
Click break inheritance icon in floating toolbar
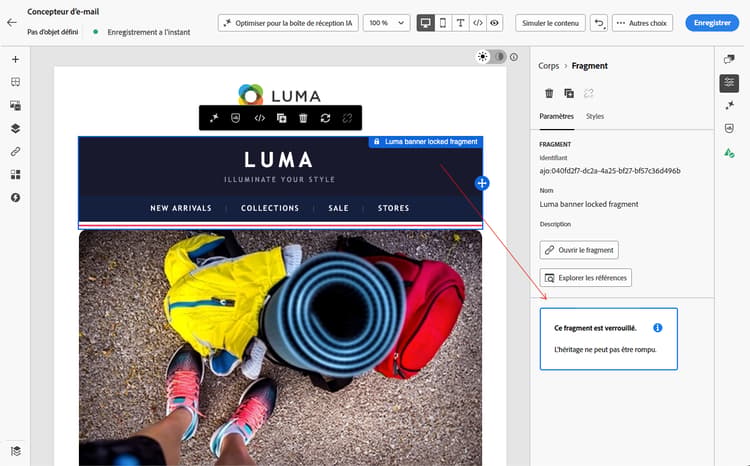[347, 118]
